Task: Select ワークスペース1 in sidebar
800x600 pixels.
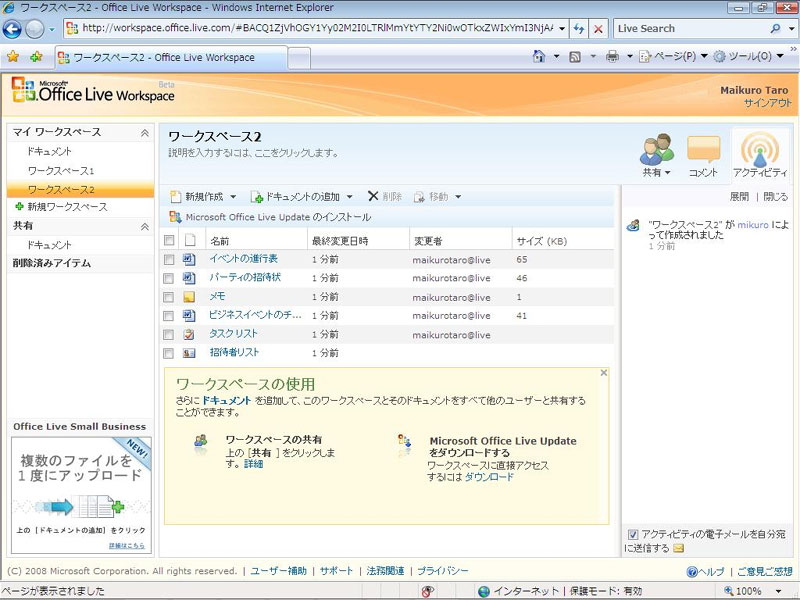Action: point(61,171)
